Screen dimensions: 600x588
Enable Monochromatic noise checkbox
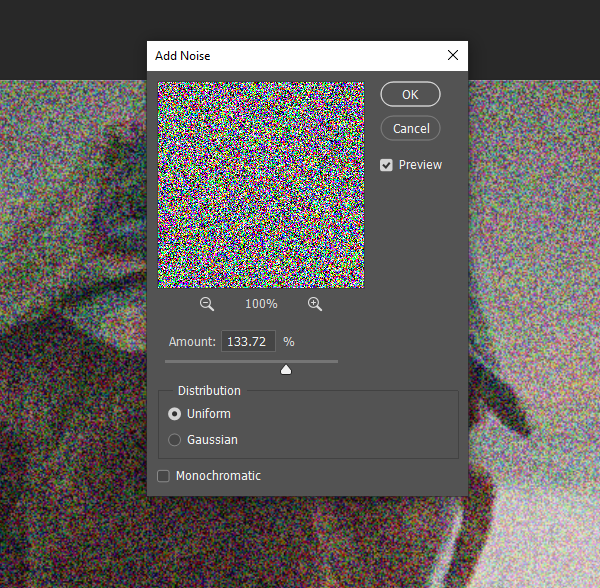[163, 476]
